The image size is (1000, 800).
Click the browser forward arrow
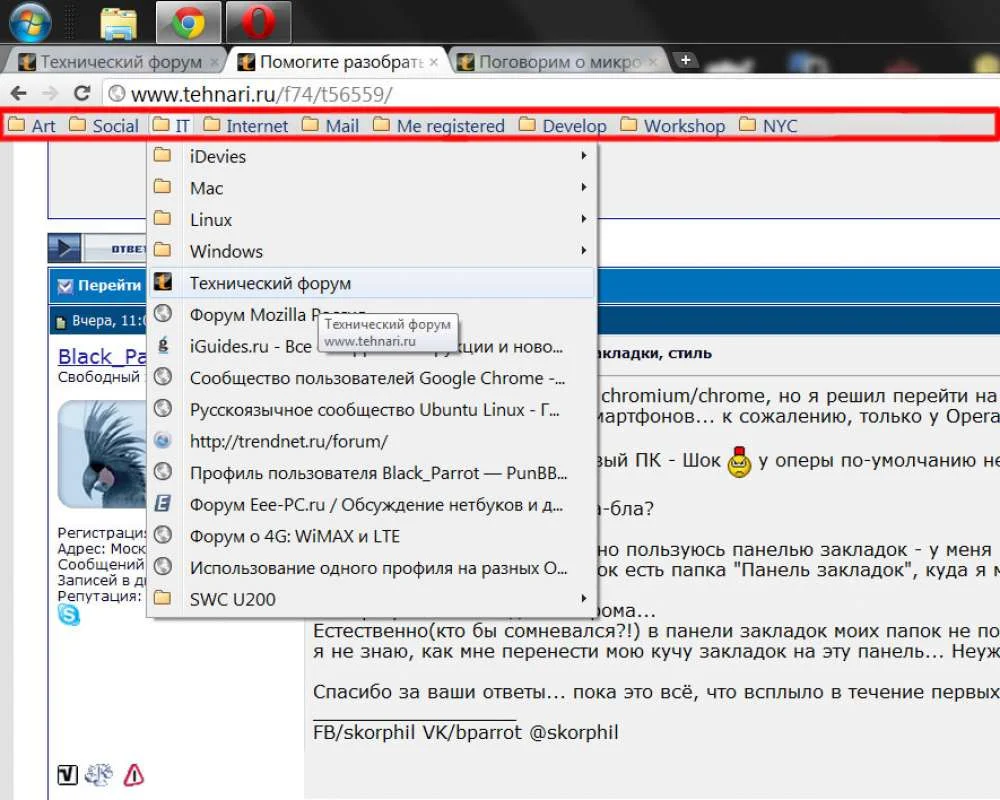[50, 94]
